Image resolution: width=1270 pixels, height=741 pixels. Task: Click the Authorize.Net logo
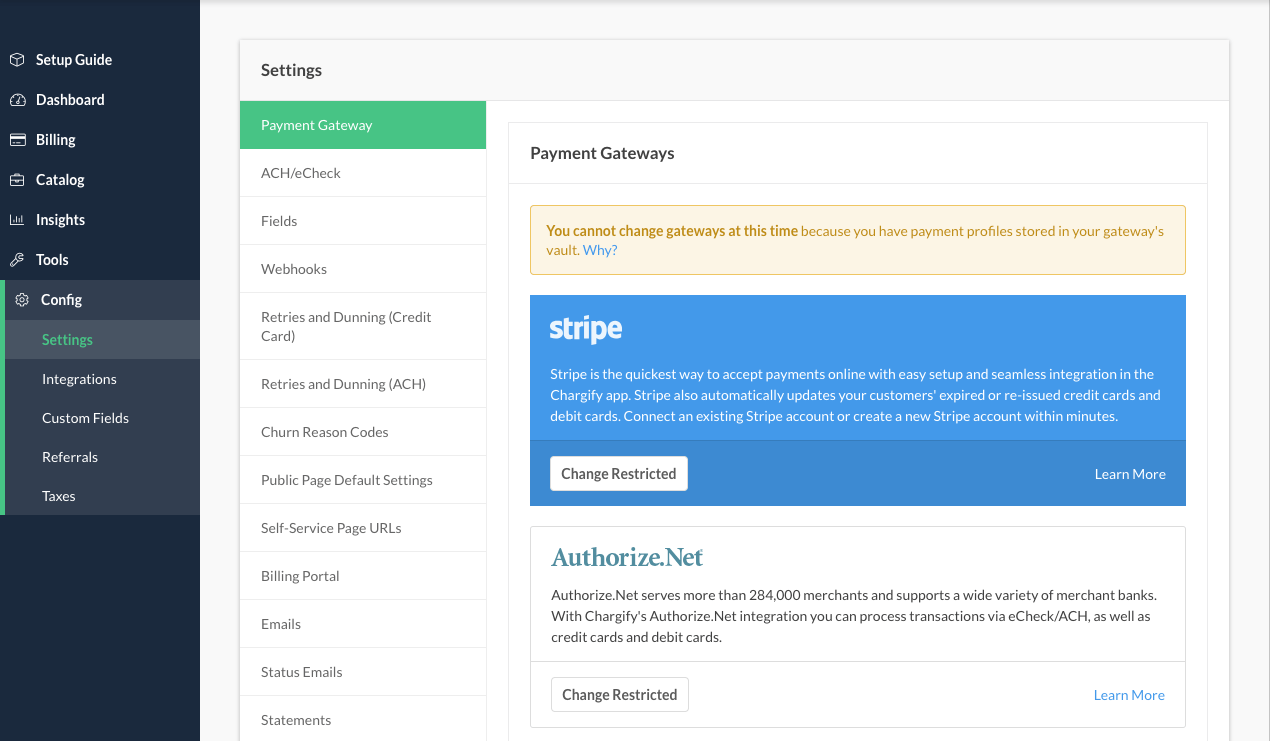click(627, 557)
